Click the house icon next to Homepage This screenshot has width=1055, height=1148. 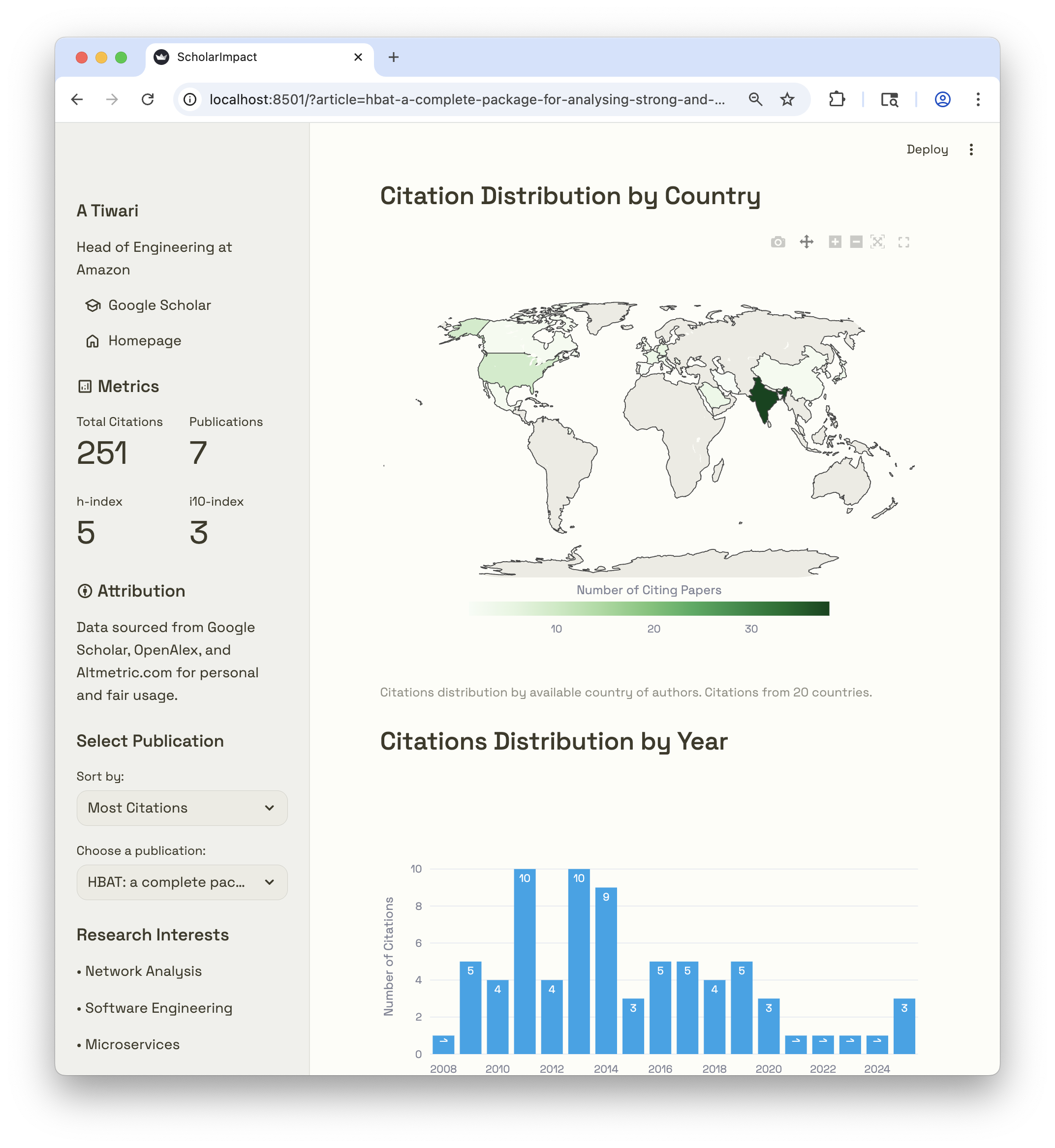pos(93,341)
